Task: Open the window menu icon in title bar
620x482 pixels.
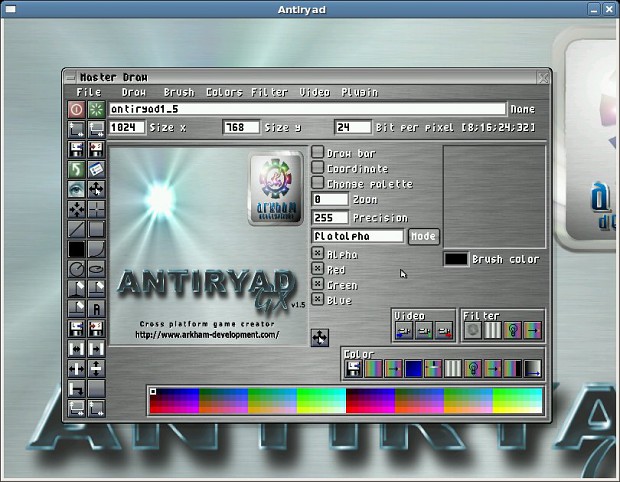Action: coord(10,9)
